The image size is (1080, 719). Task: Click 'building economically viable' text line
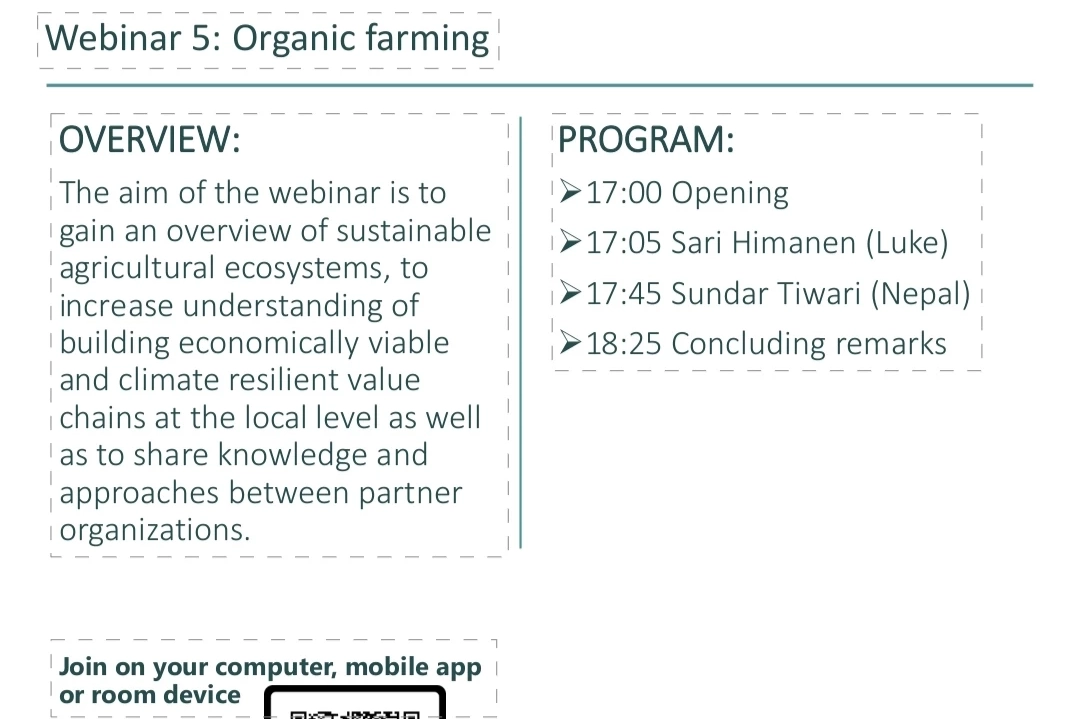click(x=254, y=342)
